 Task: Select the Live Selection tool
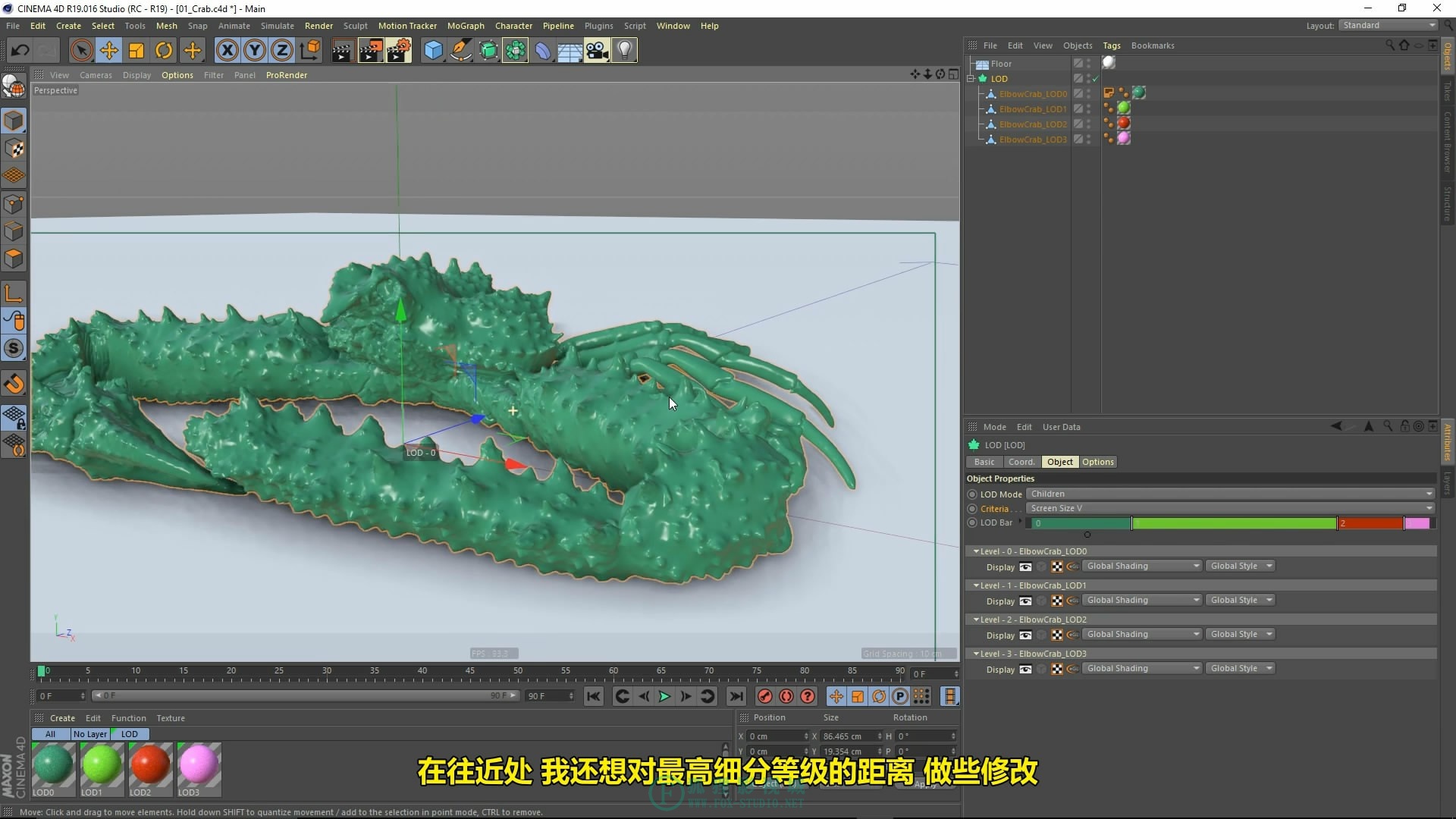81,51
